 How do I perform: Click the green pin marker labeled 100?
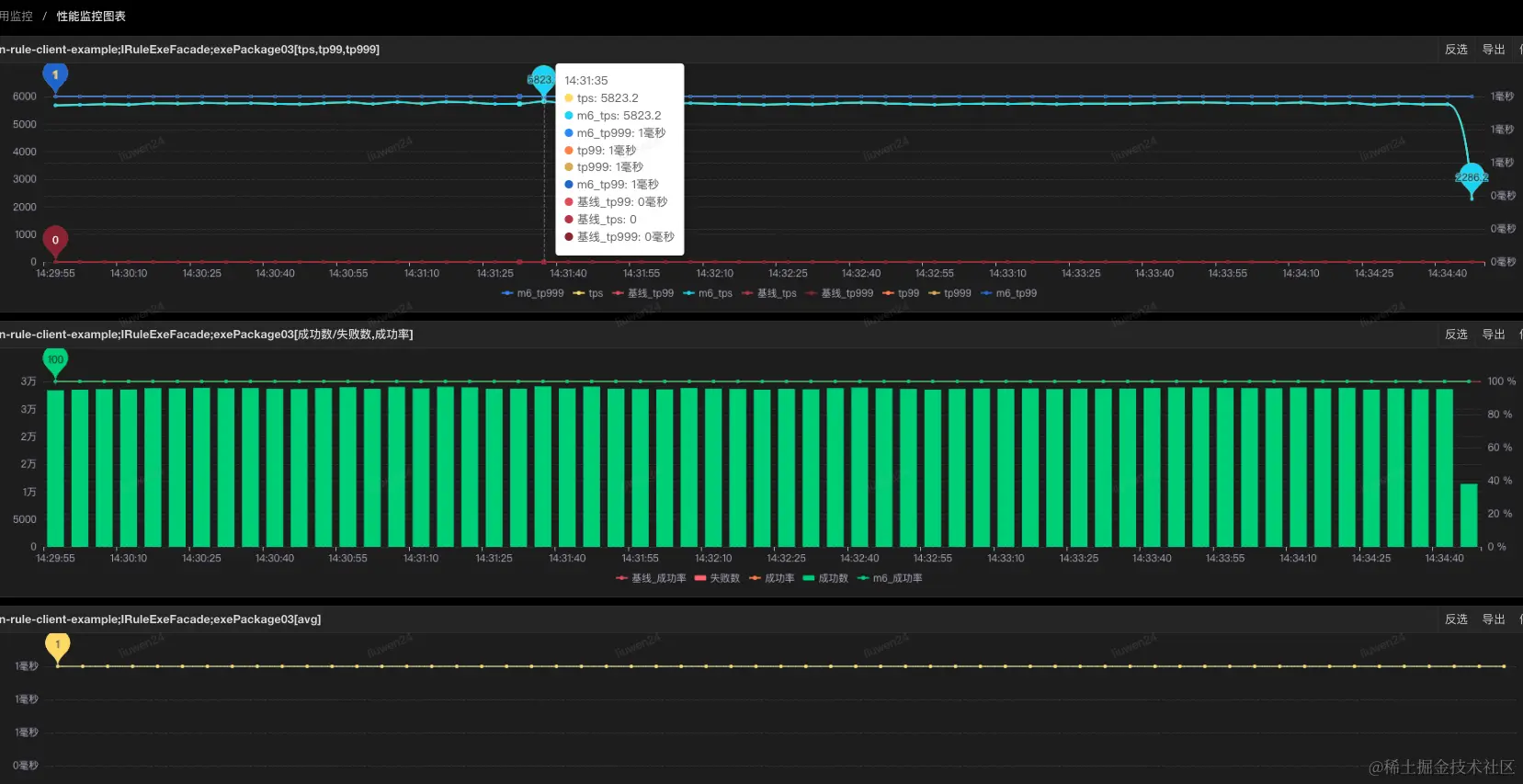pos(55,360)
